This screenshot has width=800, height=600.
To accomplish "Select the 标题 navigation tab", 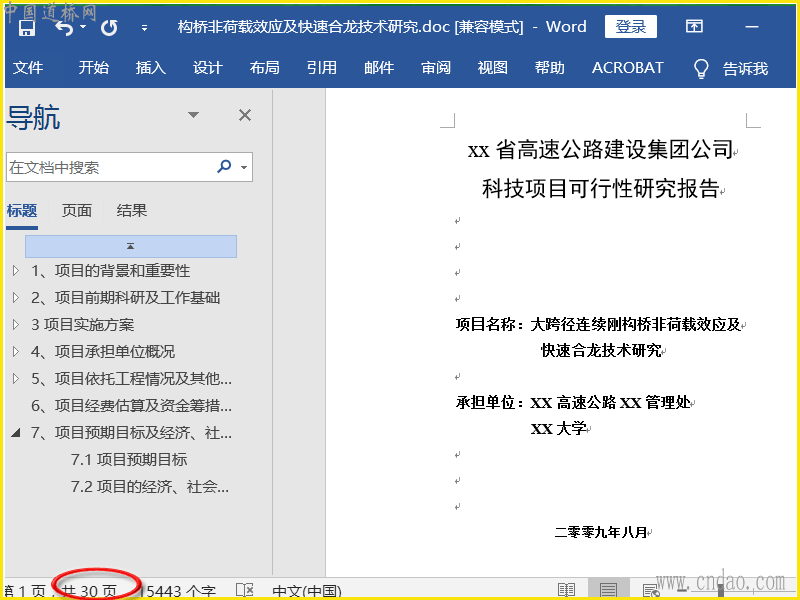I will 22,211.
